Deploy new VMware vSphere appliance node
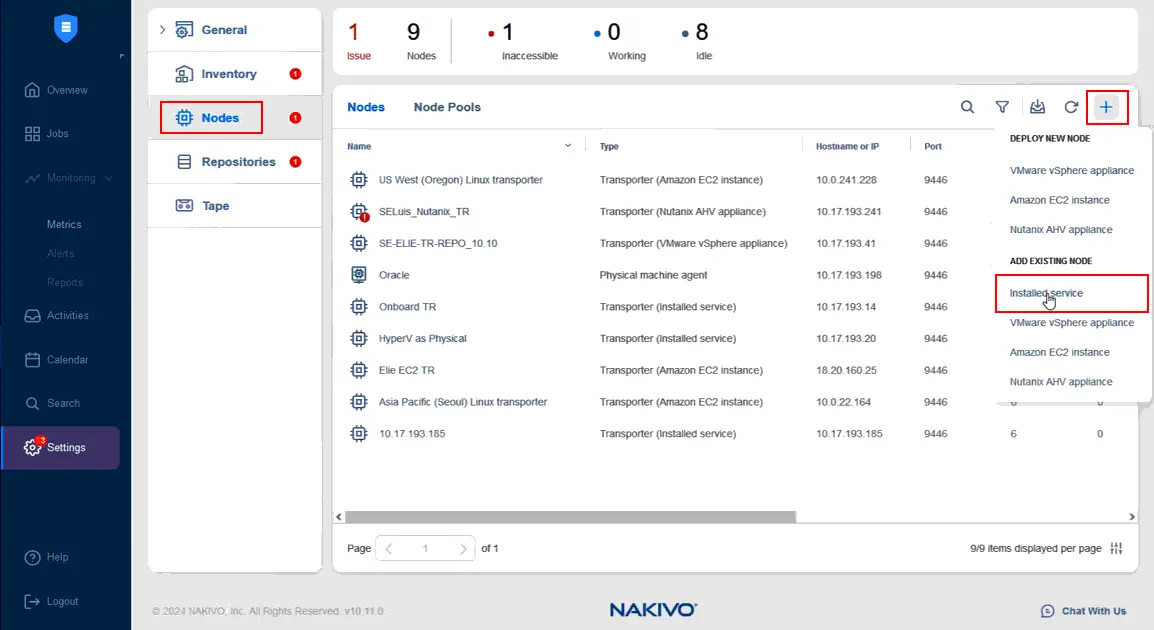 point(1072,171)
